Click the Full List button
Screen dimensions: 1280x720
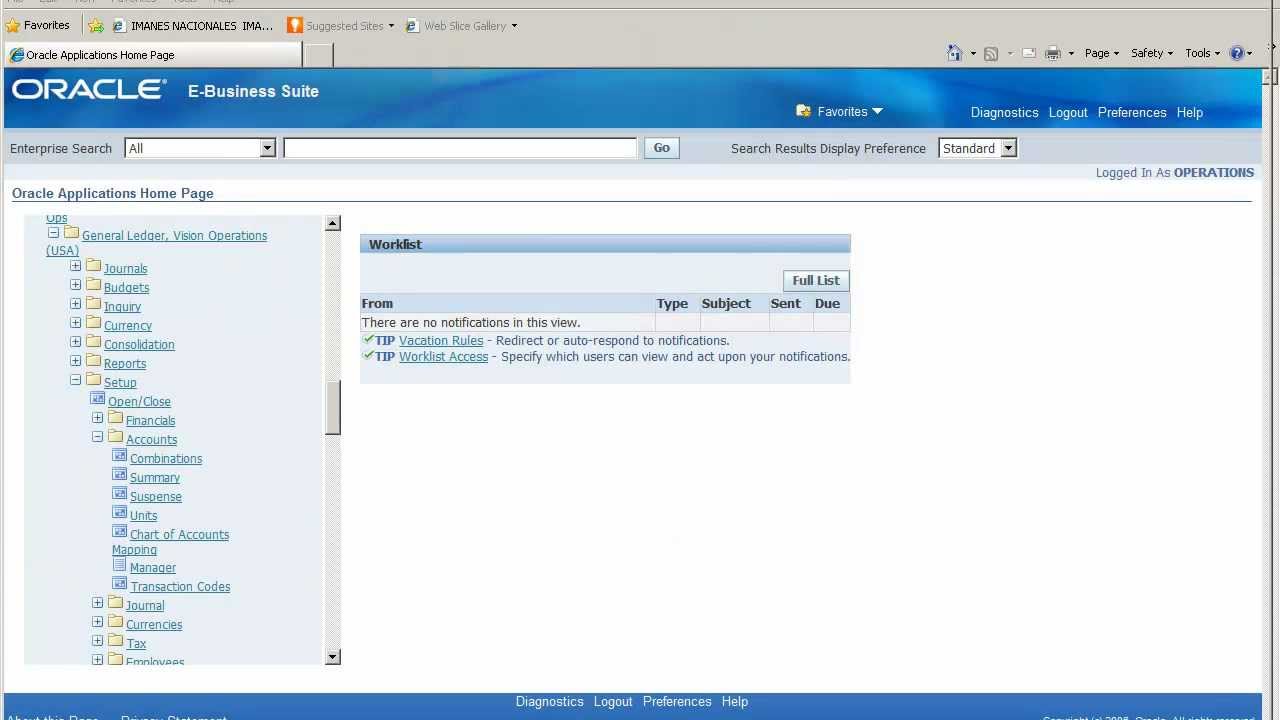(x=816, y=281)
